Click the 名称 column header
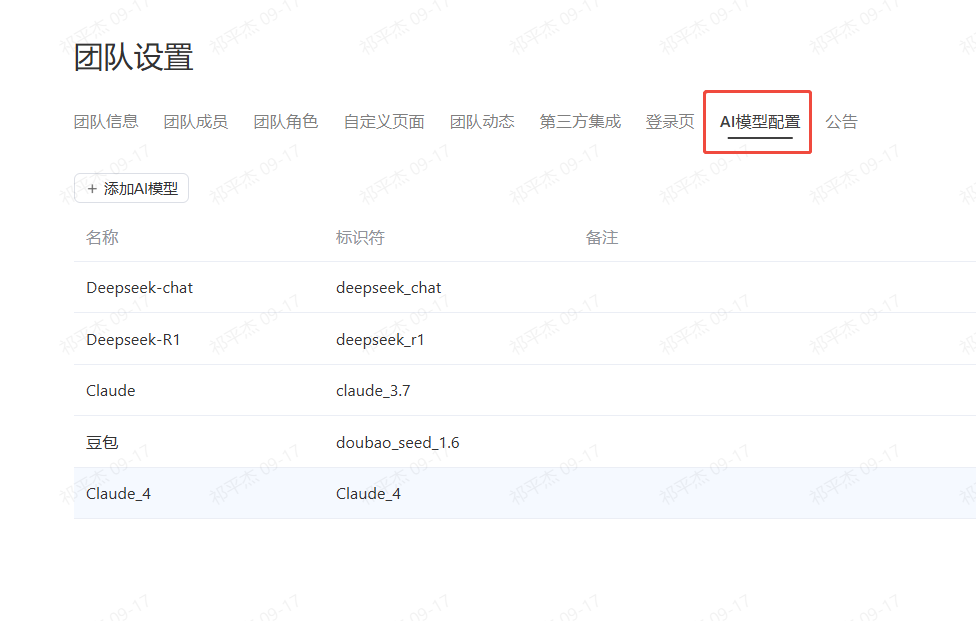 click(102, 238)
